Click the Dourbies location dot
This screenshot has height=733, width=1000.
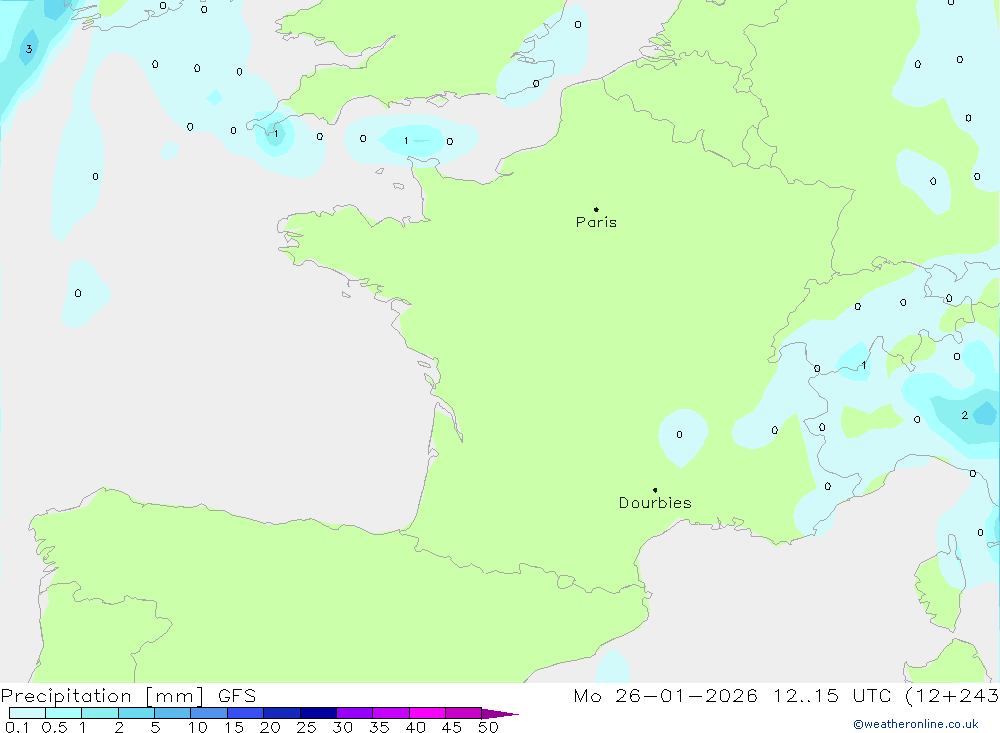(x=655, y=490)
